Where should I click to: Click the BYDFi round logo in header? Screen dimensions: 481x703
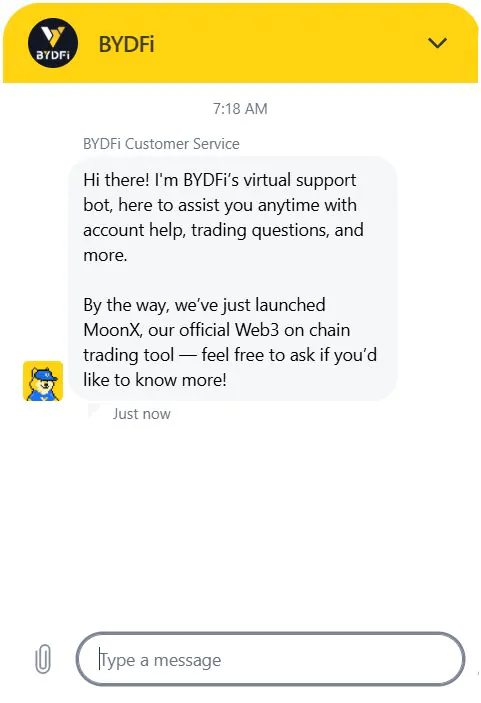(x=53, y=43)
